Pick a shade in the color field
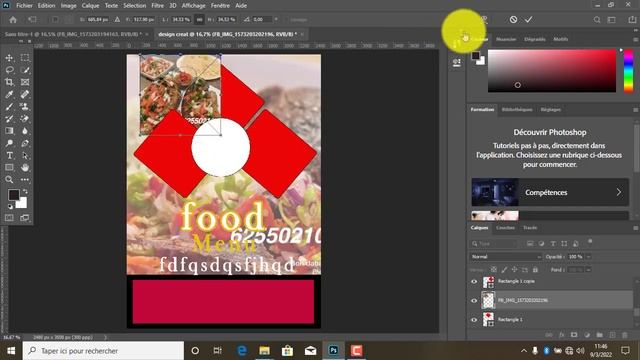This screenshot has width=640, height=360. coord(552,71)
